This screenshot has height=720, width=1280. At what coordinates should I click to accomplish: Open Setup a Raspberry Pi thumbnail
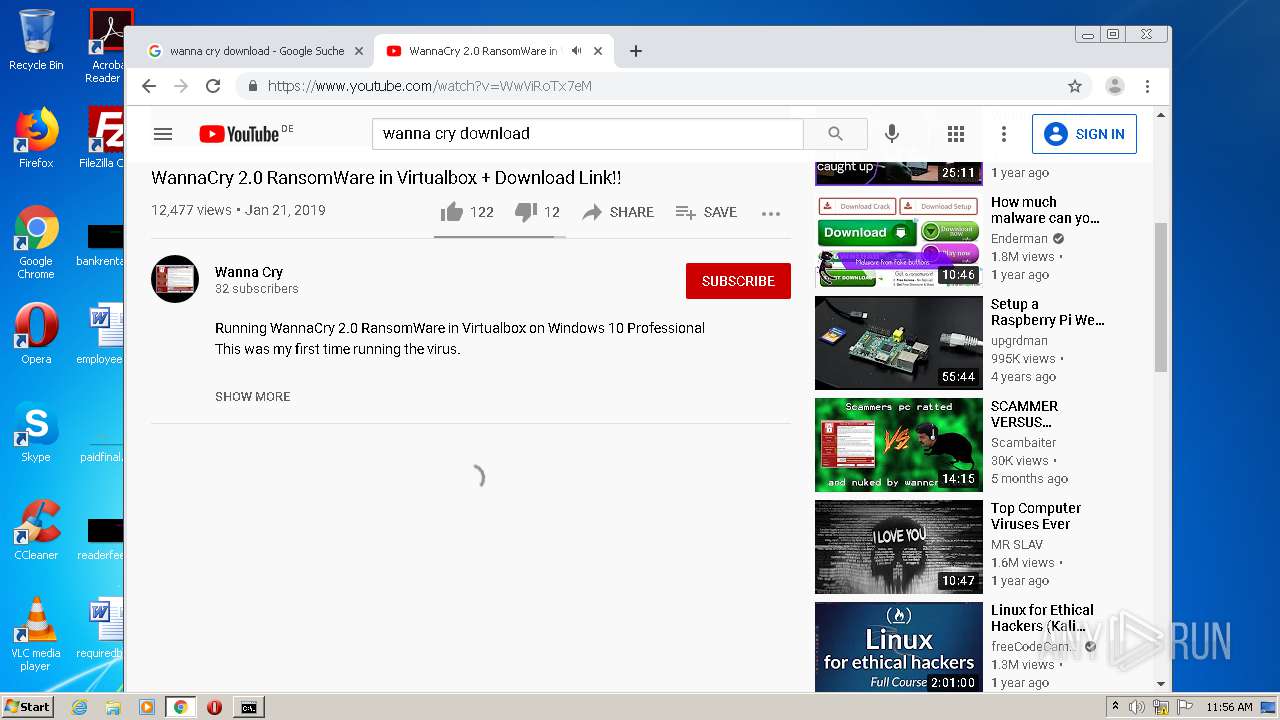pos(899,343)
